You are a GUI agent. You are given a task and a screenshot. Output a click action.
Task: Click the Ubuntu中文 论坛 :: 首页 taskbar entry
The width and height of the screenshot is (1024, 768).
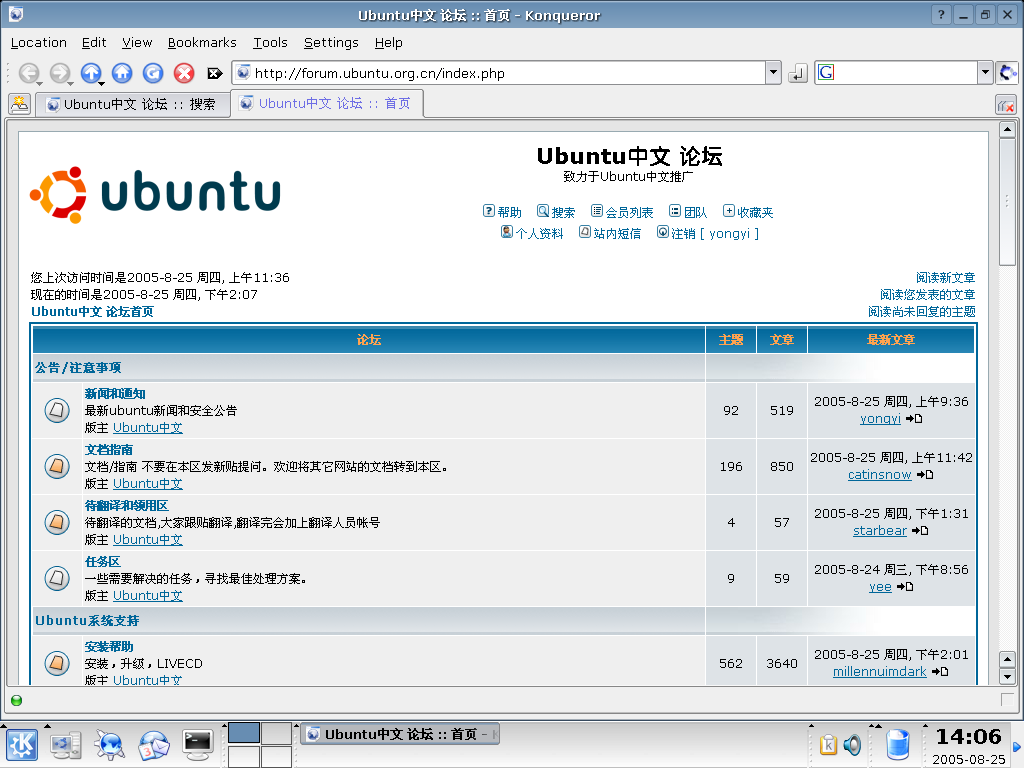[400, 734]
